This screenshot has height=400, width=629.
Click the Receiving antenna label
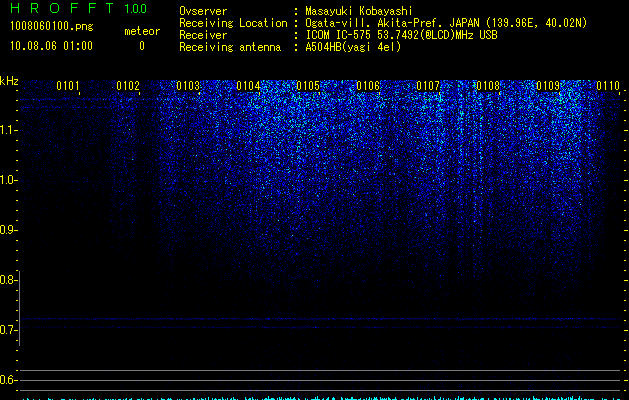(230, 47)
